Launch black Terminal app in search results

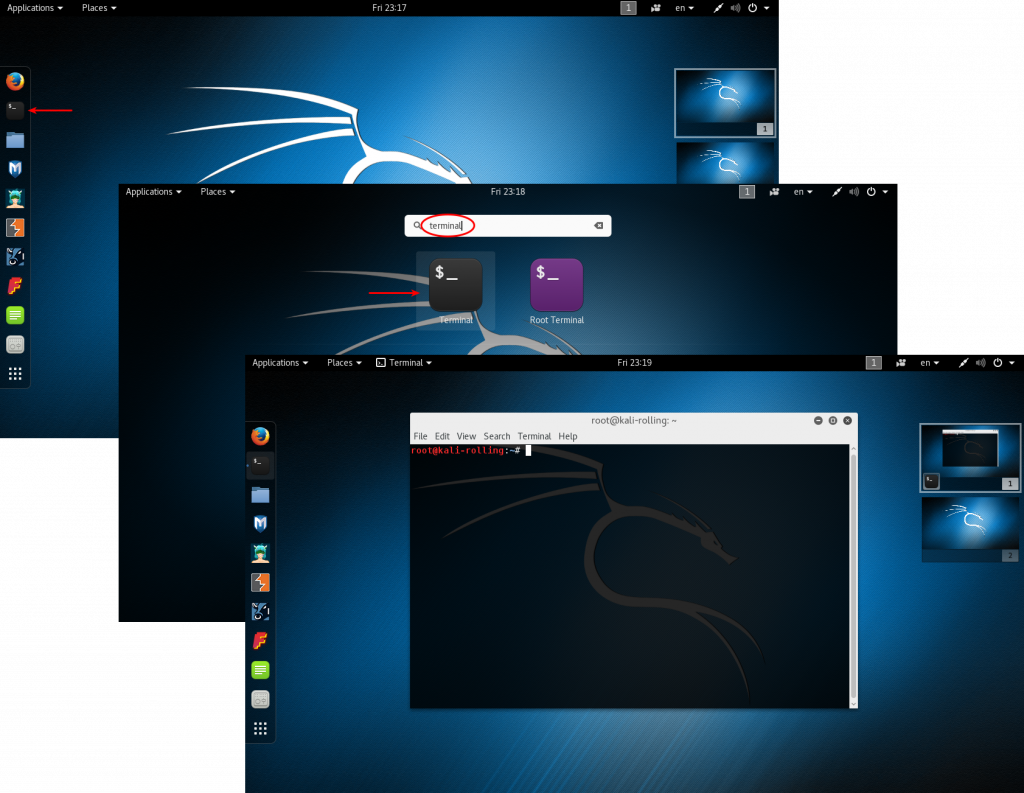456,285
